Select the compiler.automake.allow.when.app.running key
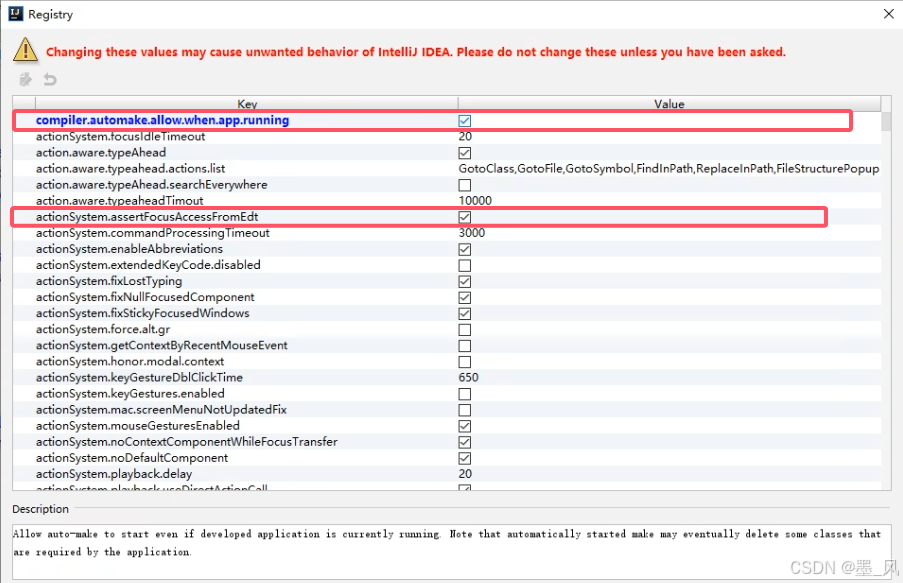The image size is (903, 583). (162, 120)
